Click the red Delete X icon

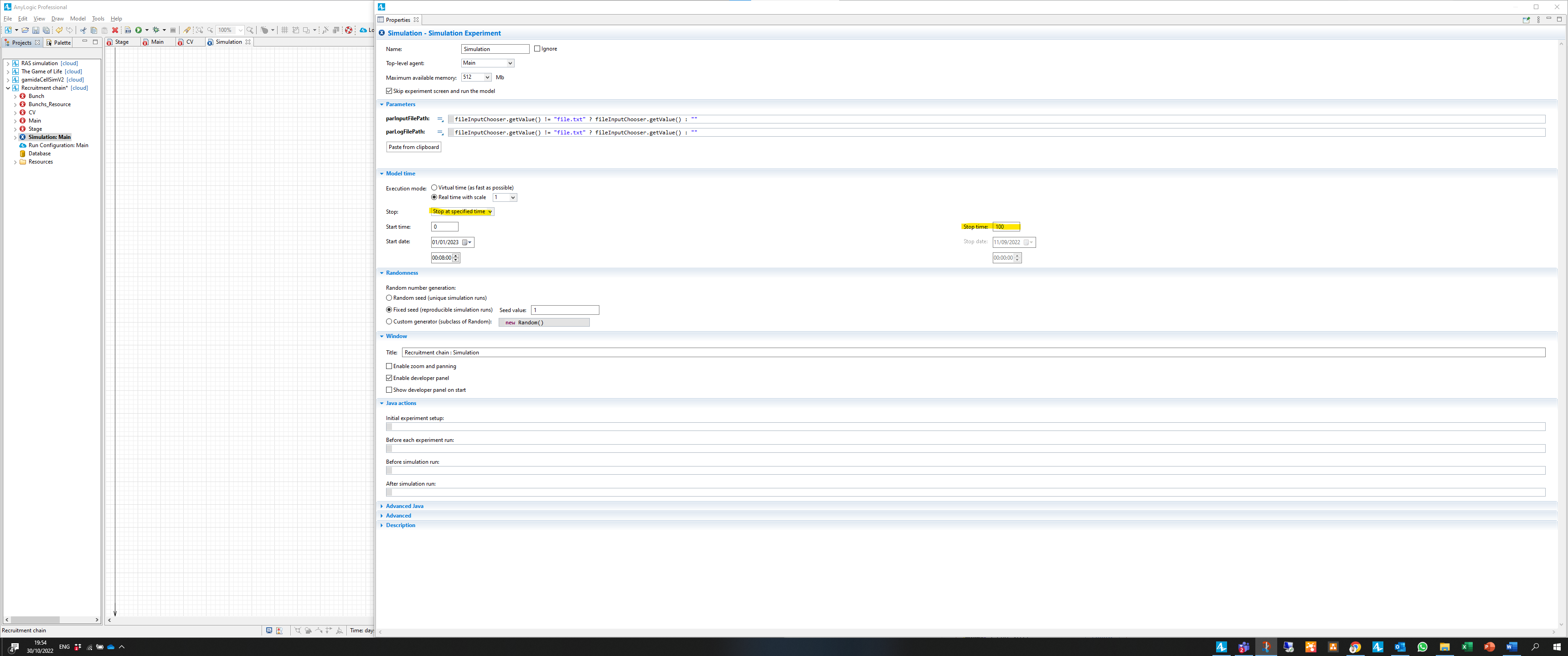(x=115, y=30)
